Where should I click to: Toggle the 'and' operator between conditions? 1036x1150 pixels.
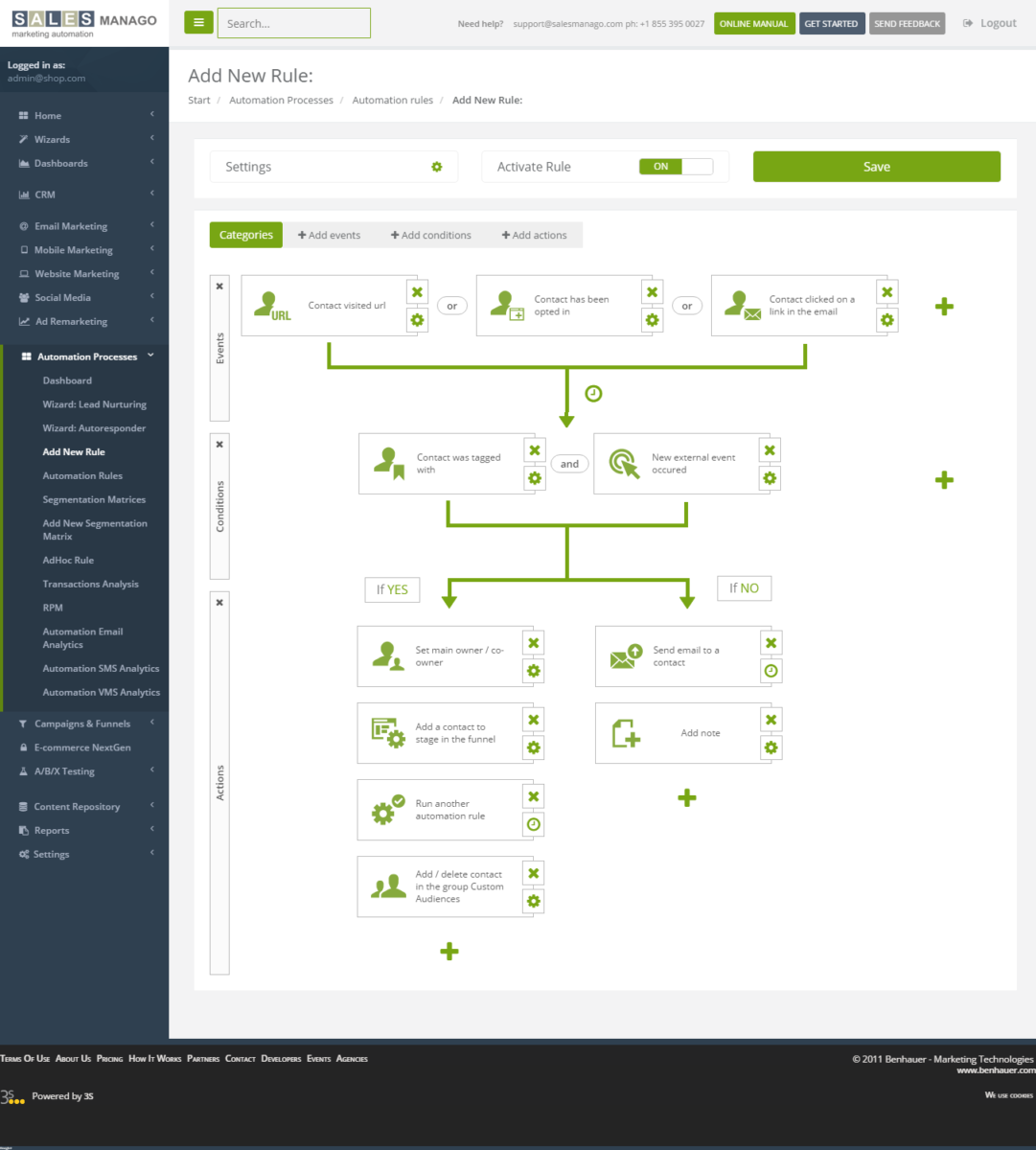(x=570, y=464)
